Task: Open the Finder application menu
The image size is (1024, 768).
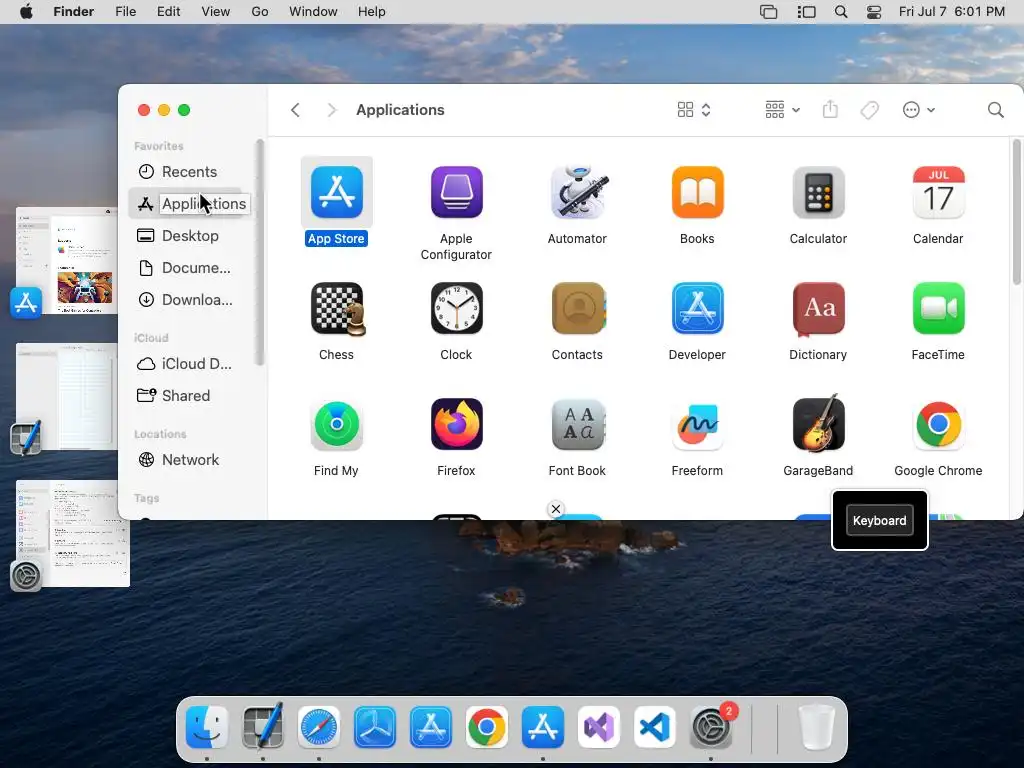Action: tap(73, 12)
